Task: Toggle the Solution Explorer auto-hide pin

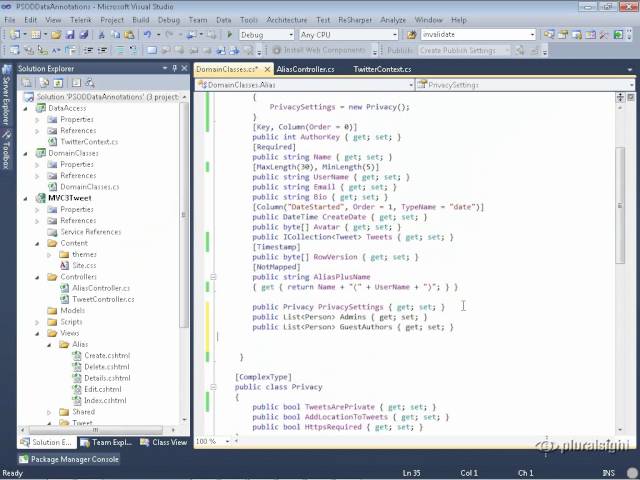Action: (175, 69)
